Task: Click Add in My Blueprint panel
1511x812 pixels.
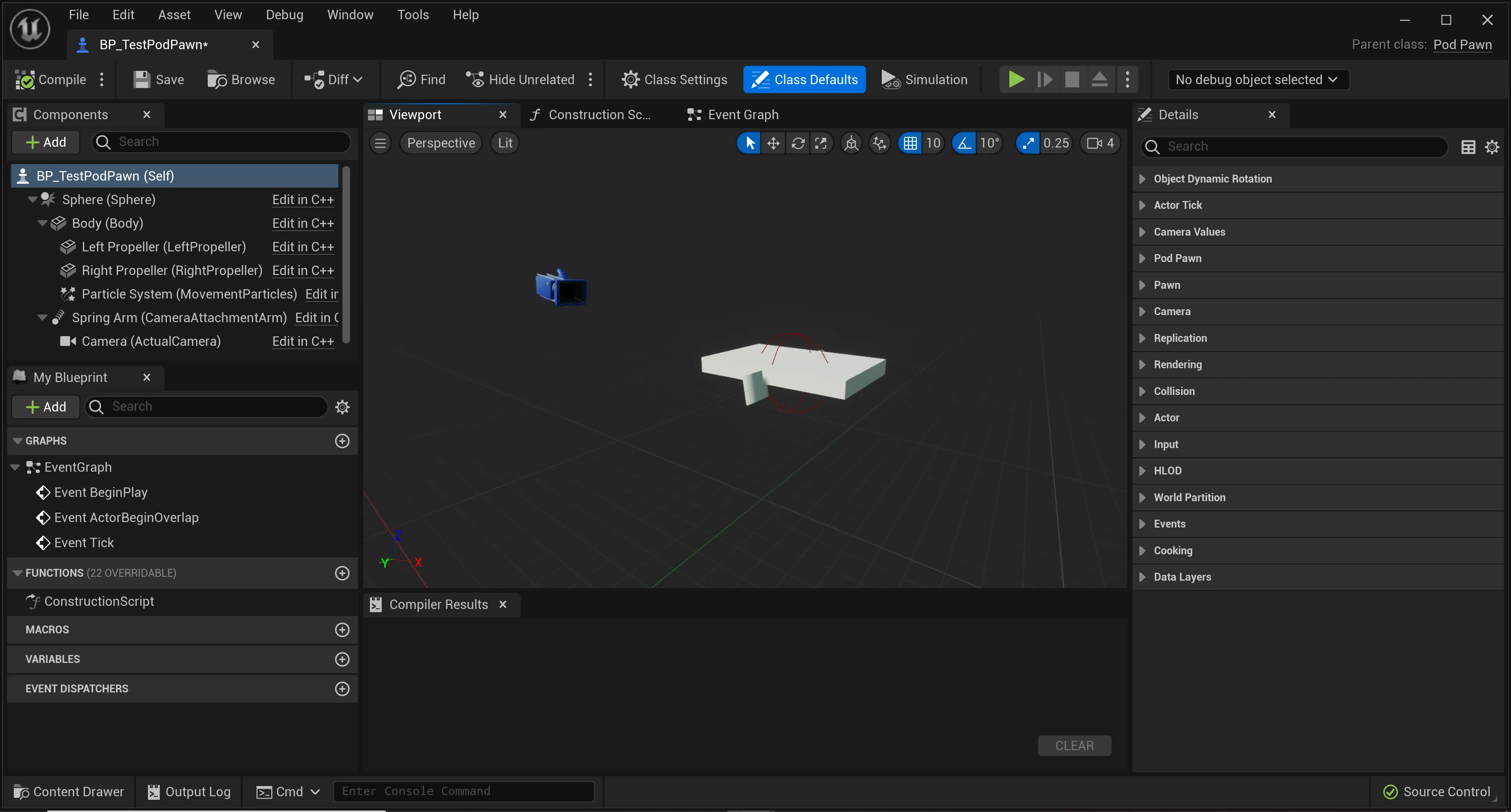Action: (x=46, y=407)
